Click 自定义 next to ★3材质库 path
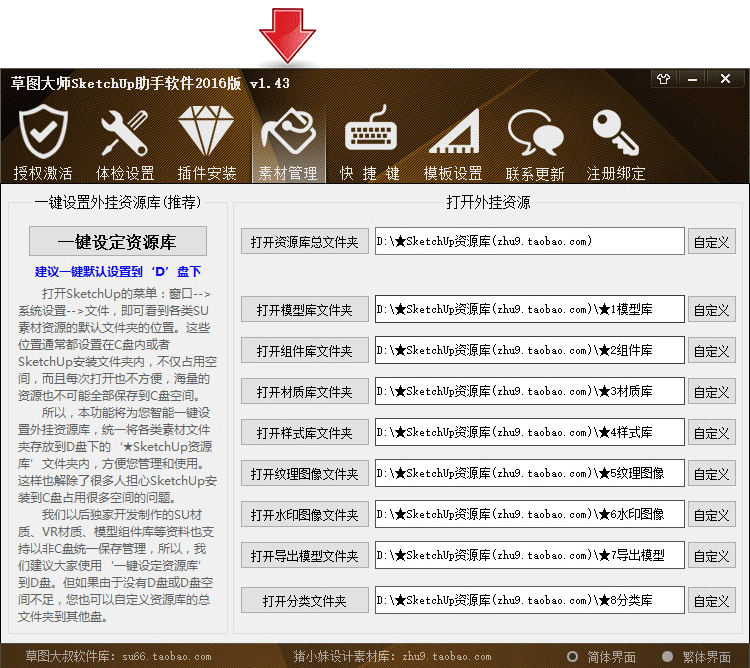This screenshot has width=750, height=668. 712,392
